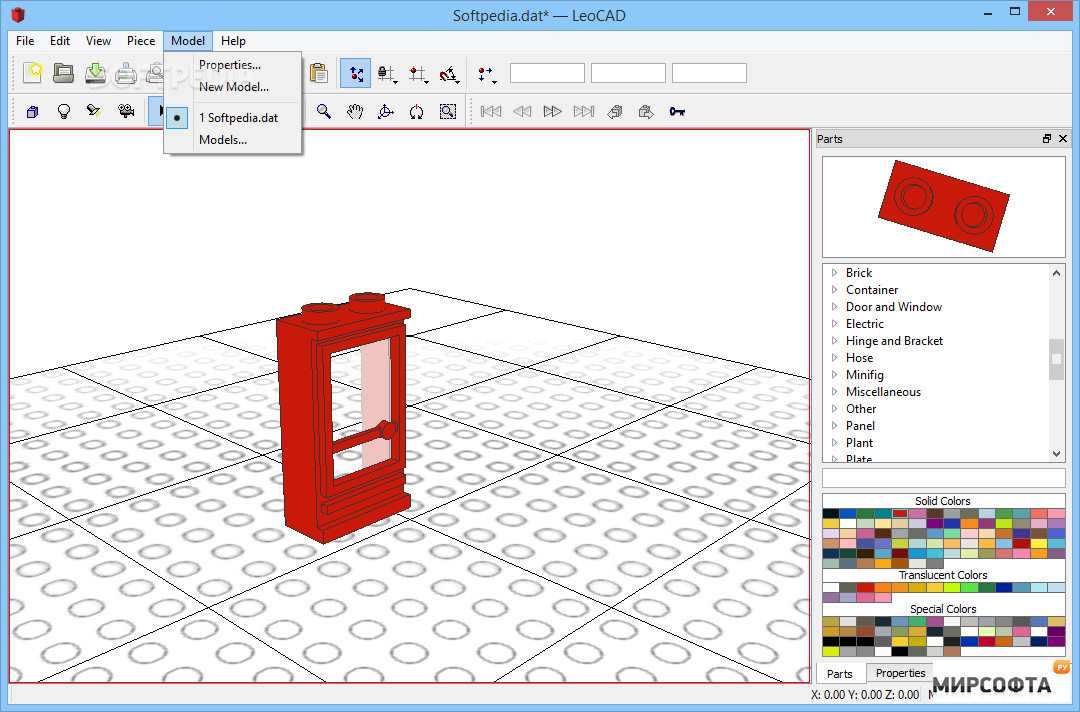
Task: Select the Zoom magnifier tool
Action: click(324, 111)
